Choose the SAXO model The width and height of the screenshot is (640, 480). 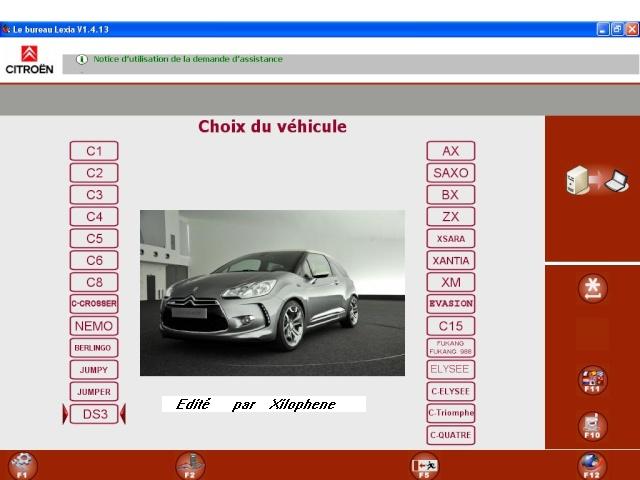(451, 173)
